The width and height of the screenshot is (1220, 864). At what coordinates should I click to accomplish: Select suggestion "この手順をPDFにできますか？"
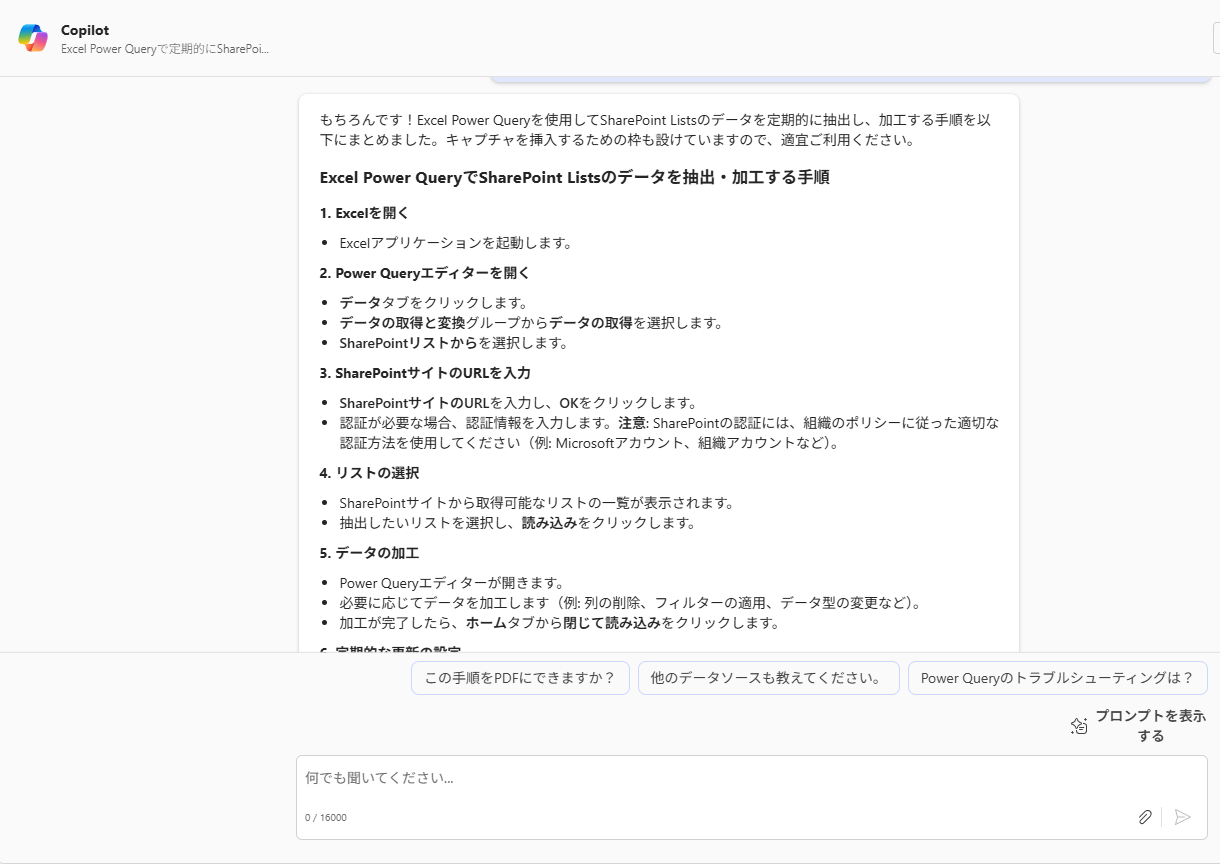(x=520, y=678)
